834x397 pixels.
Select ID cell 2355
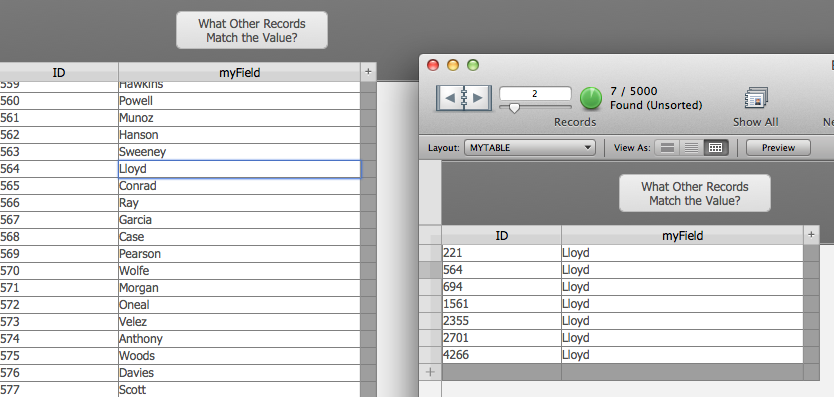click(x=502, y=321)
